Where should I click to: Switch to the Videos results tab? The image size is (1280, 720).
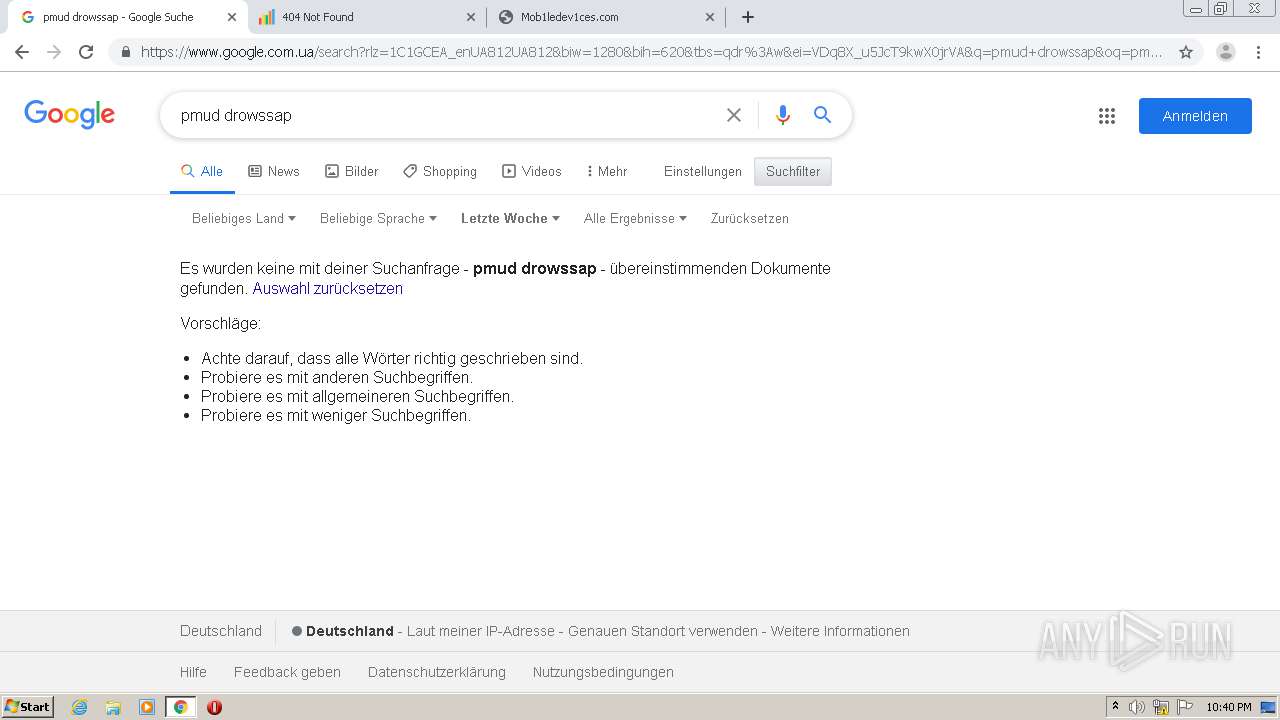[x=532, y=171]
